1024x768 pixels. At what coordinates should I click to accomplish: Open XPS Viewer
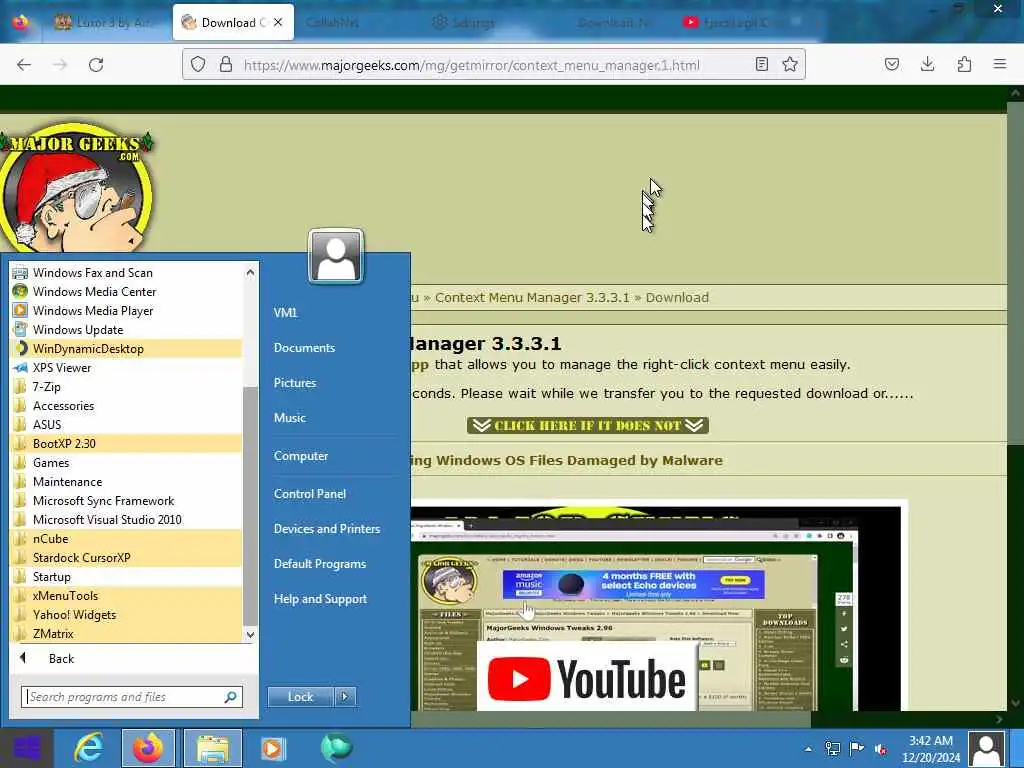(125, 367)
